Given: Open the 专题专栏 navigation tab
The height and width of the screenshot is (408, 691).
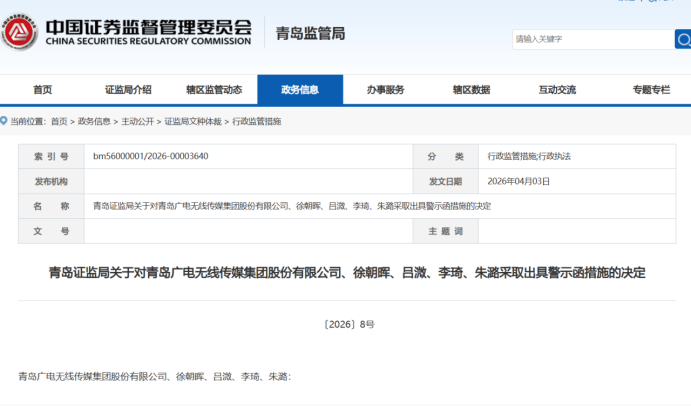Looking at the screenshot, I should [x=650, y=90].
